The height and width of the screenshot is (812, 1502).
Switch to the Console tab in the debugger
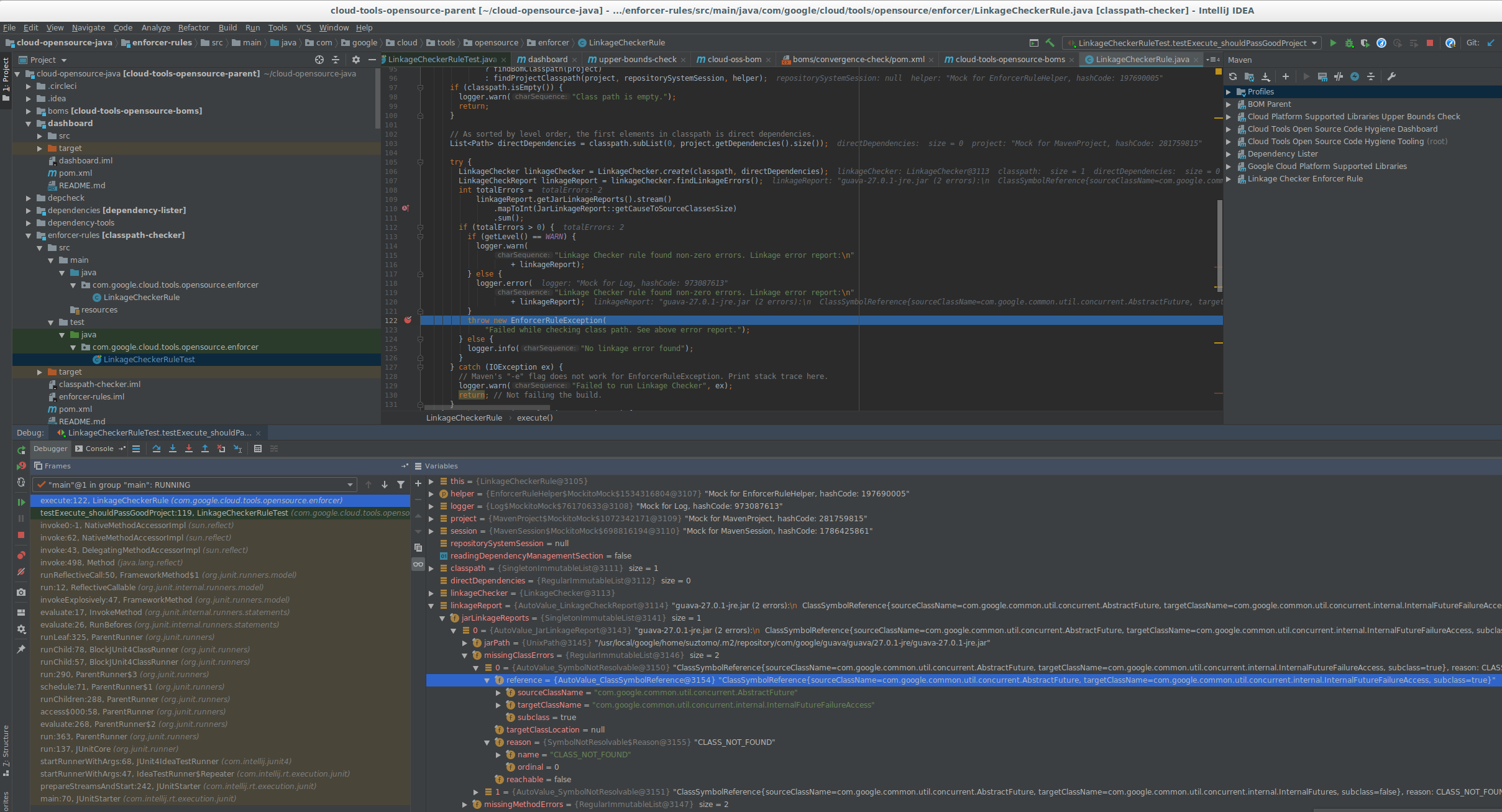(x=99, y=449)
